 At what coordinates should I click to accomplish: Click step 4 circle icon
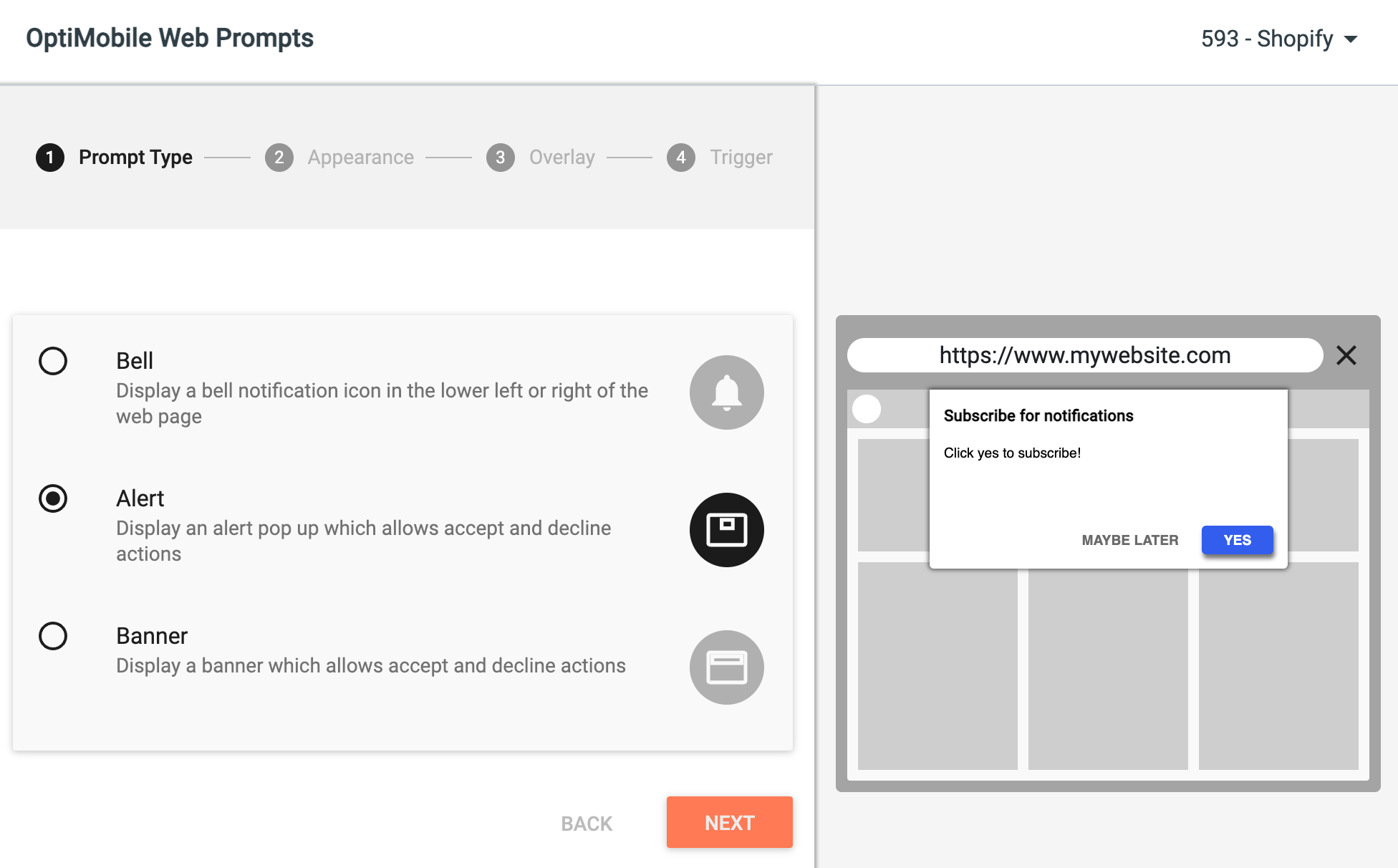[681, 158]
